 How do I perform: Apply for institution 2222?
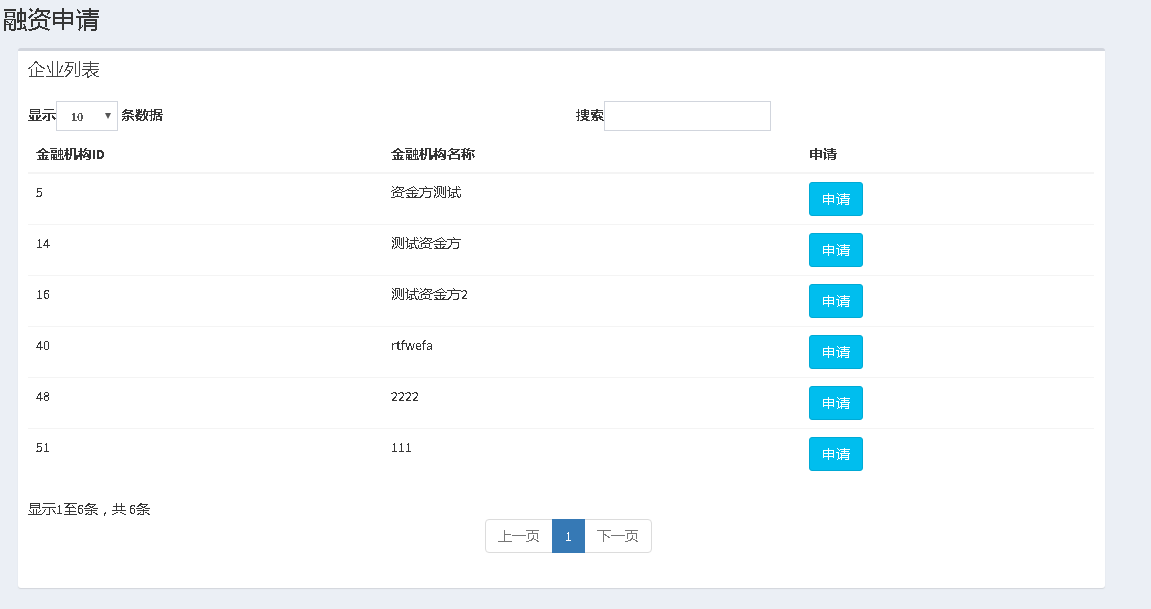(835, 402)
